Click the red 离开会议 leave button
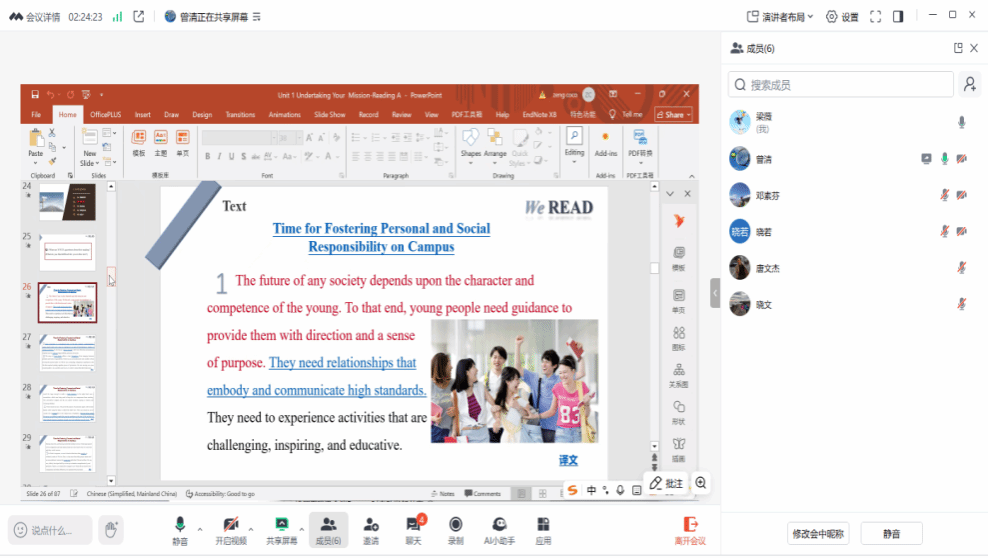 click(x=690, y=529)
